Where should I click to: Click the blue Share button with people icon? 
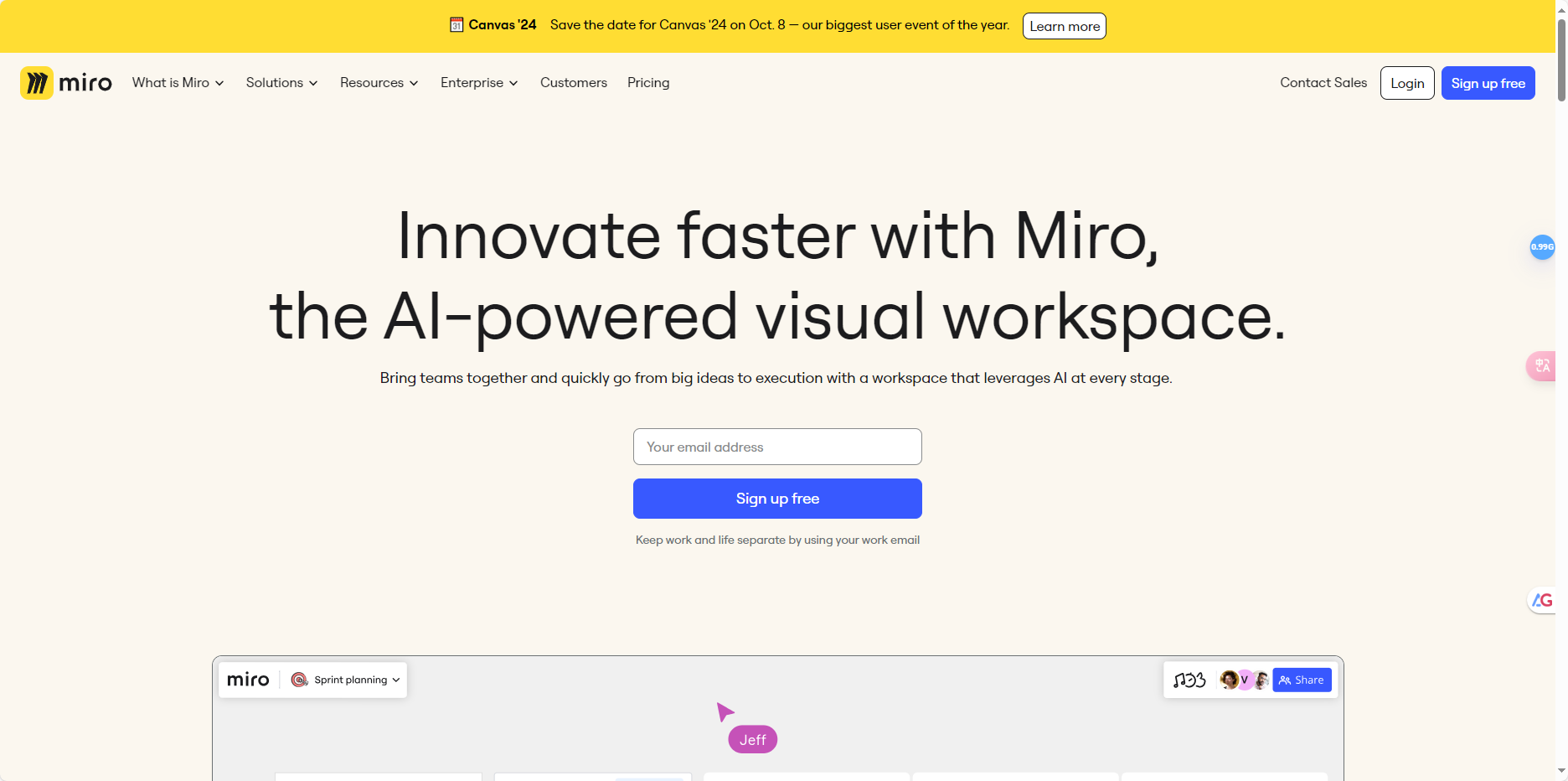1302,680
